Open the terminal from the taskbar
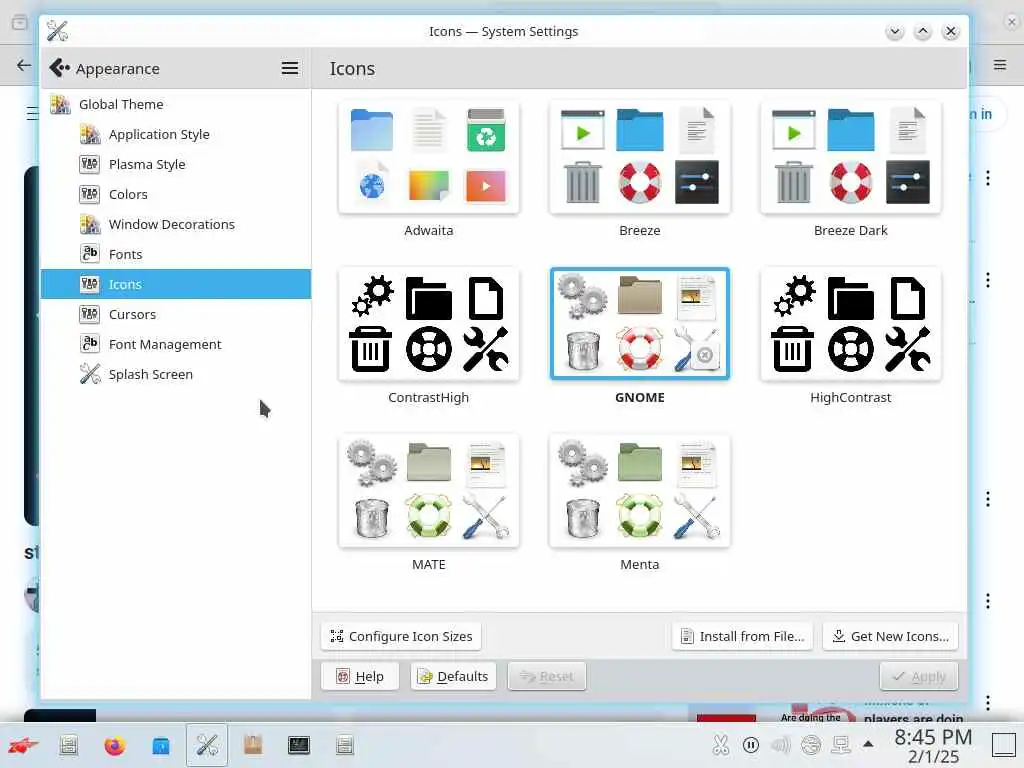Screen dimensions: 1024x768 [x=298, y=745]
